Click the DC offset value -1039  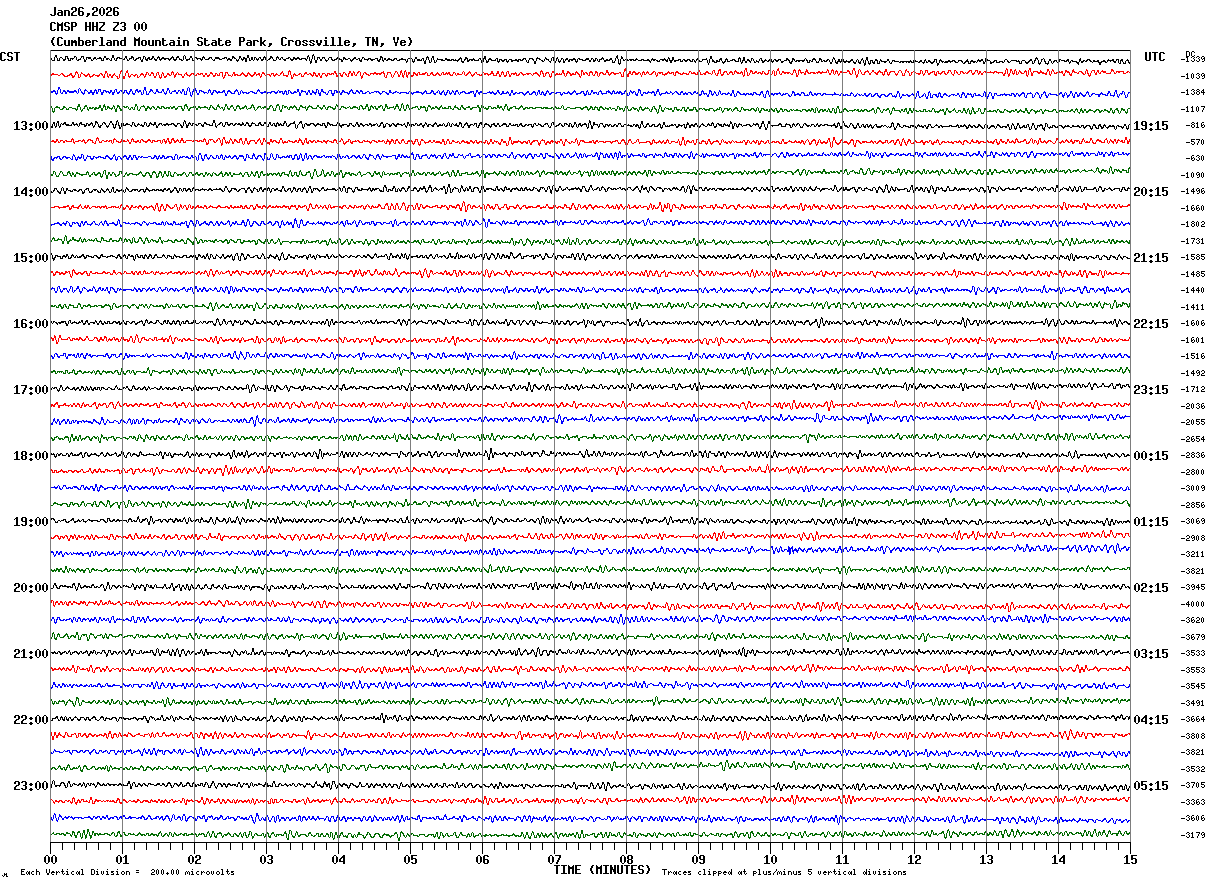pos(1194,76)
